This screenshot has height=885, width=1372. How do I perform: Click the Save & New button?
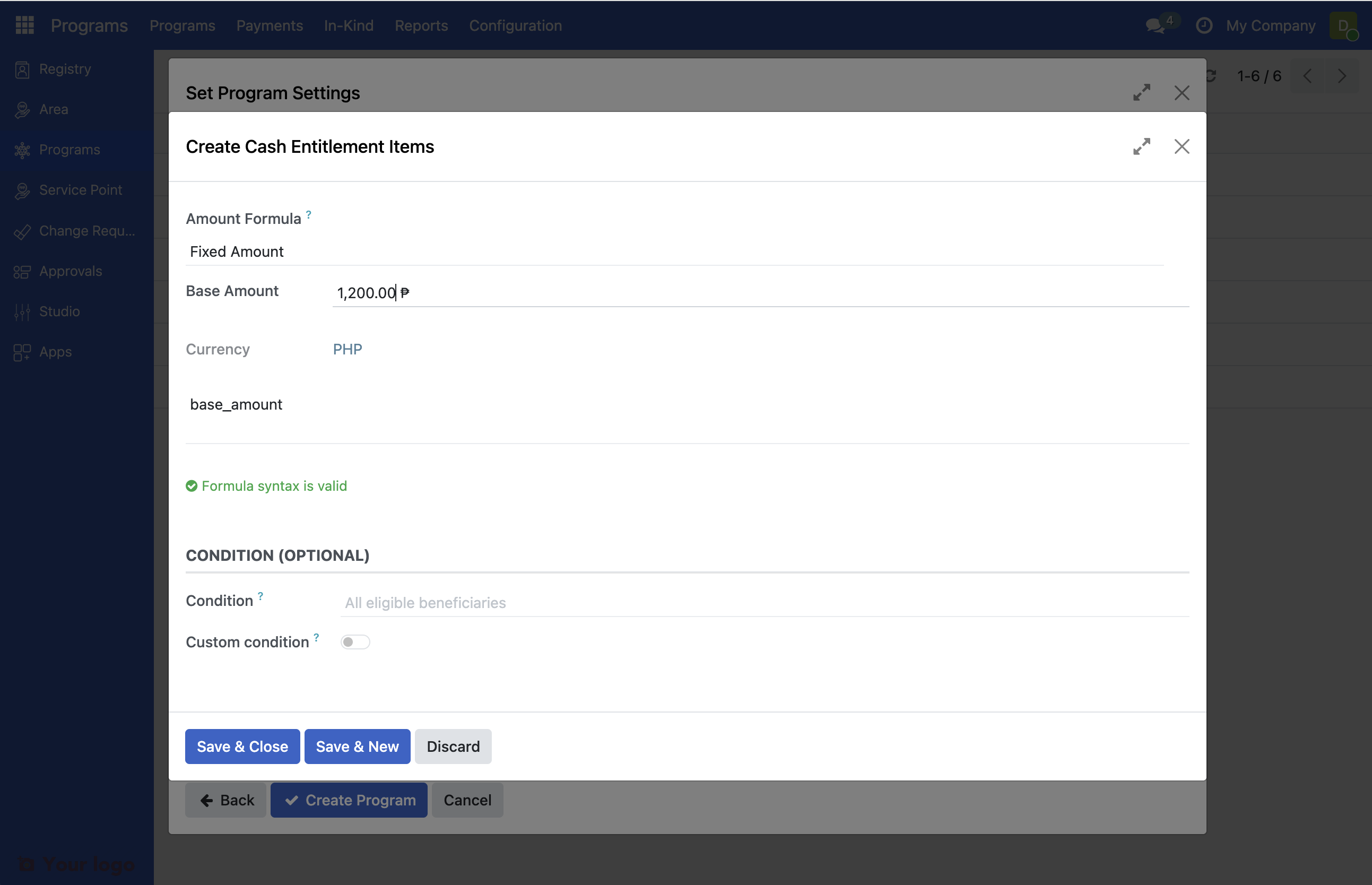pos(357,746)
